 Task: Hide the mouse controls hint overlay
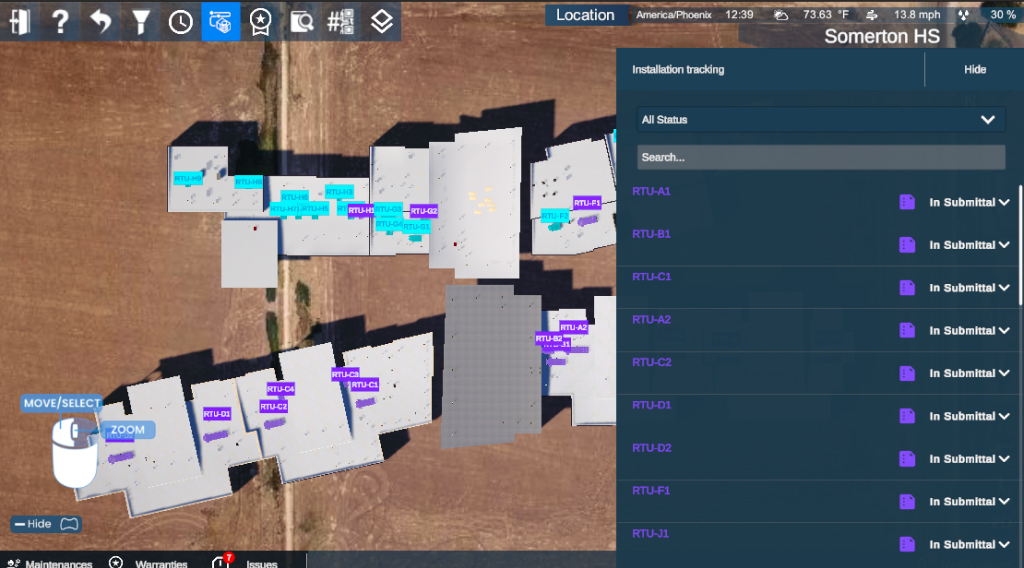(45, 524)
